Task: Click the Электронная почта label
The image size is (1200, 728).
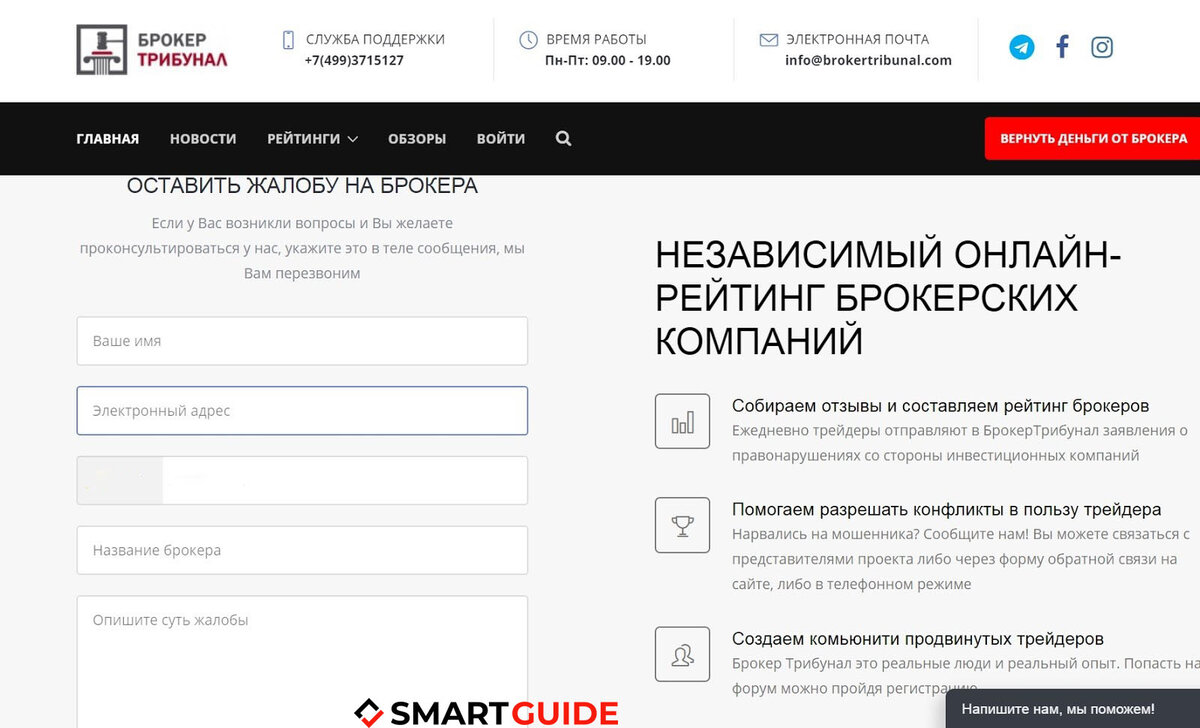Action: pyautogui.click(x=857, y=40)
